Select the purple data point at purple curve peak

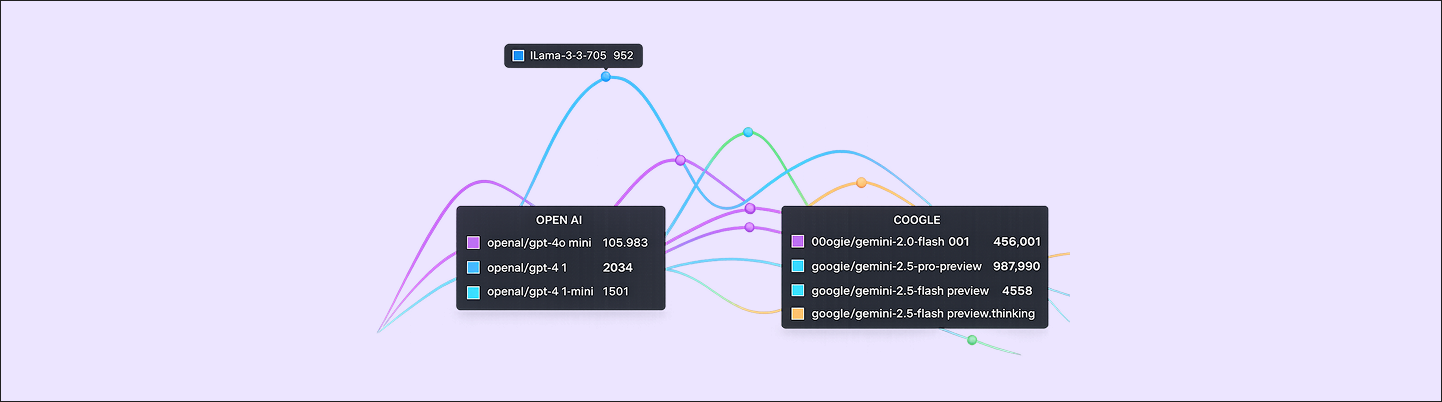680,160
